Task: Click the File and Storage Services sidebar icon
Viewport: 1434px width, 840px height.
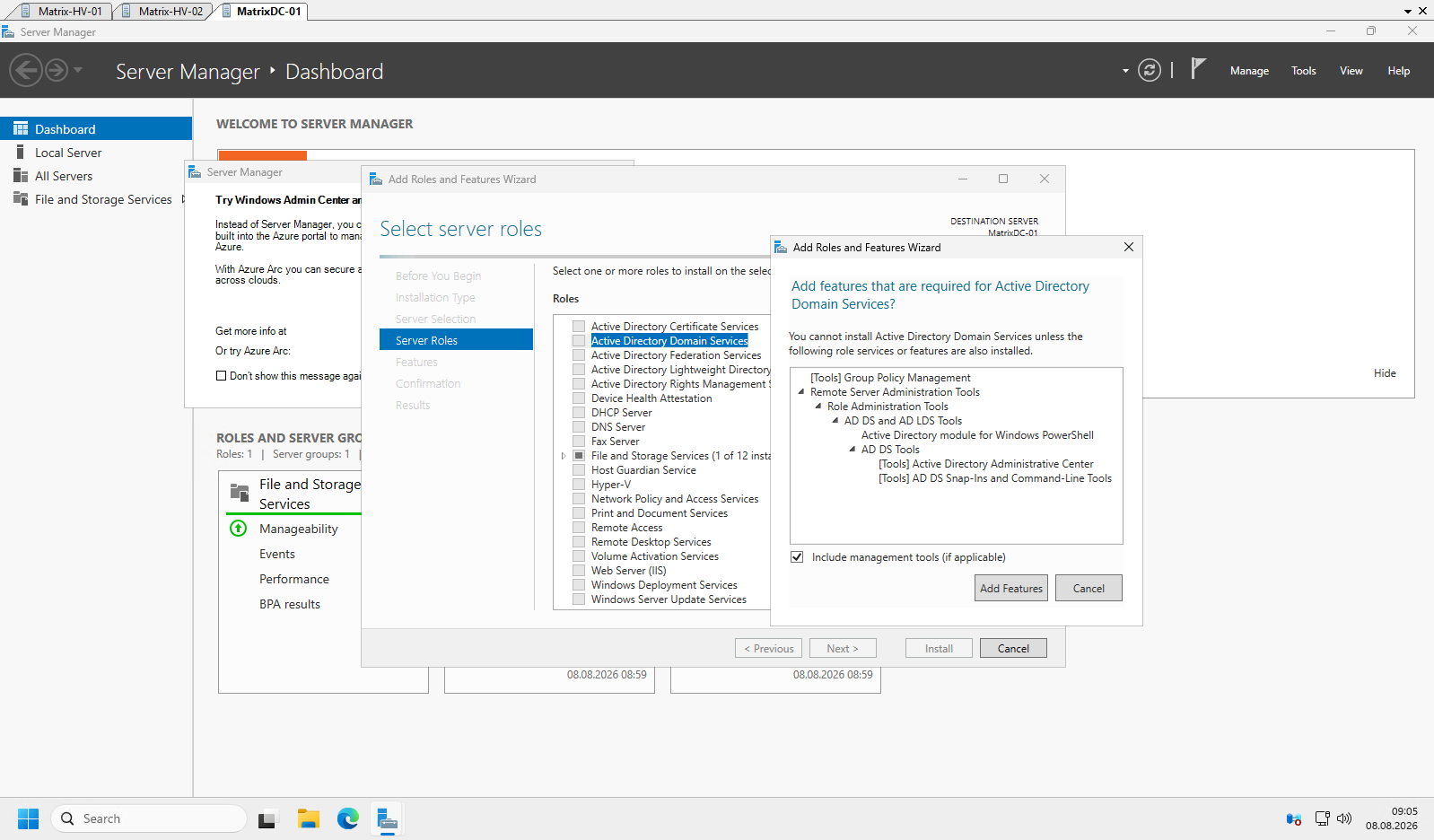Action: click(x=21, y=198)
